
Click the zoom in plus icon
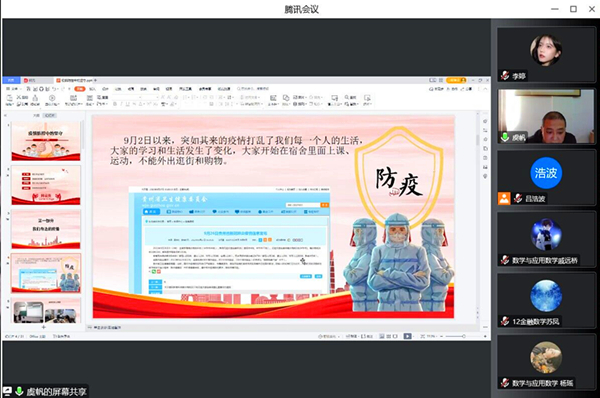click(485, 336)
